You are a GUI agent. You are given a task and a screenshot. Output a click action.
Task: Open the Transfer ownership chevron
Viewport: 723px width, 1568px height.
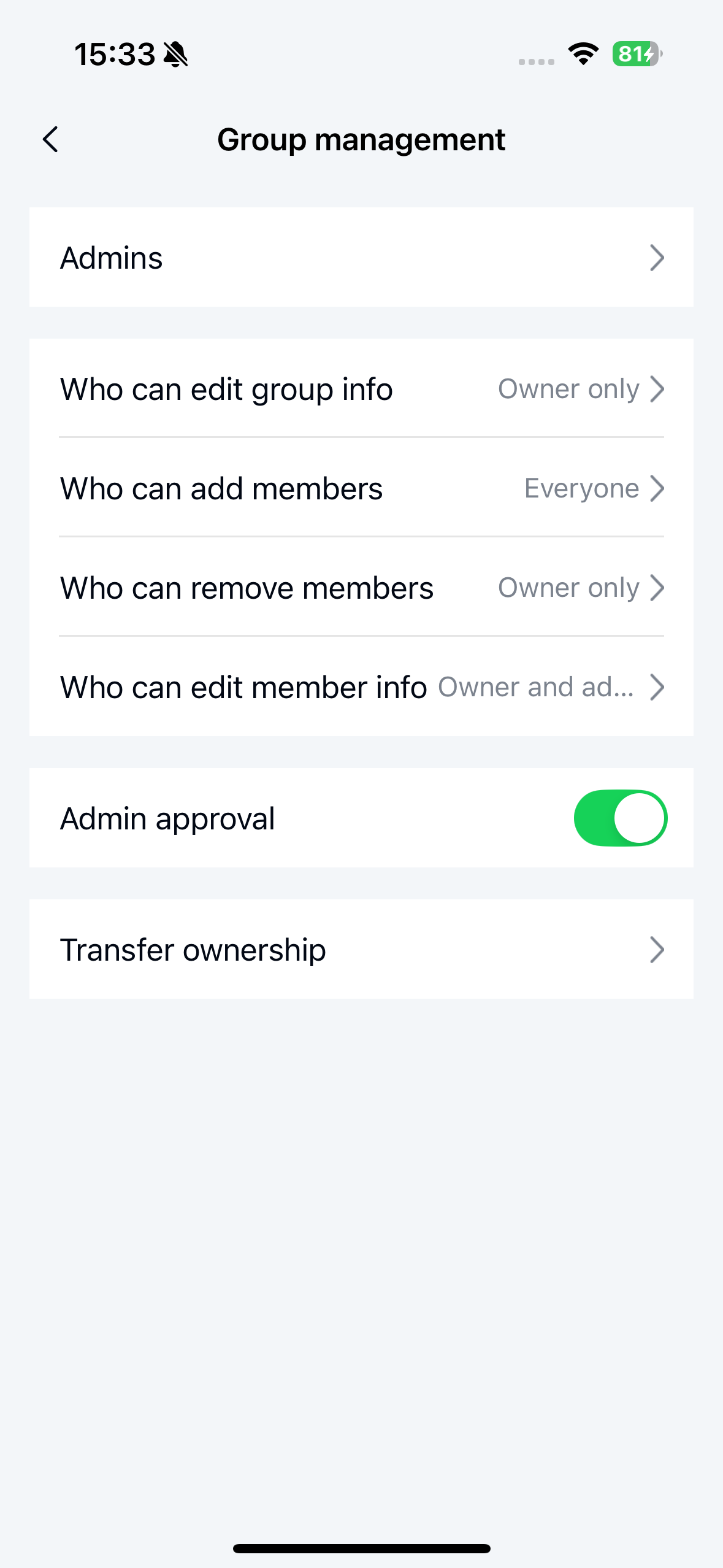pyautogui.click(x=657, y=950)
